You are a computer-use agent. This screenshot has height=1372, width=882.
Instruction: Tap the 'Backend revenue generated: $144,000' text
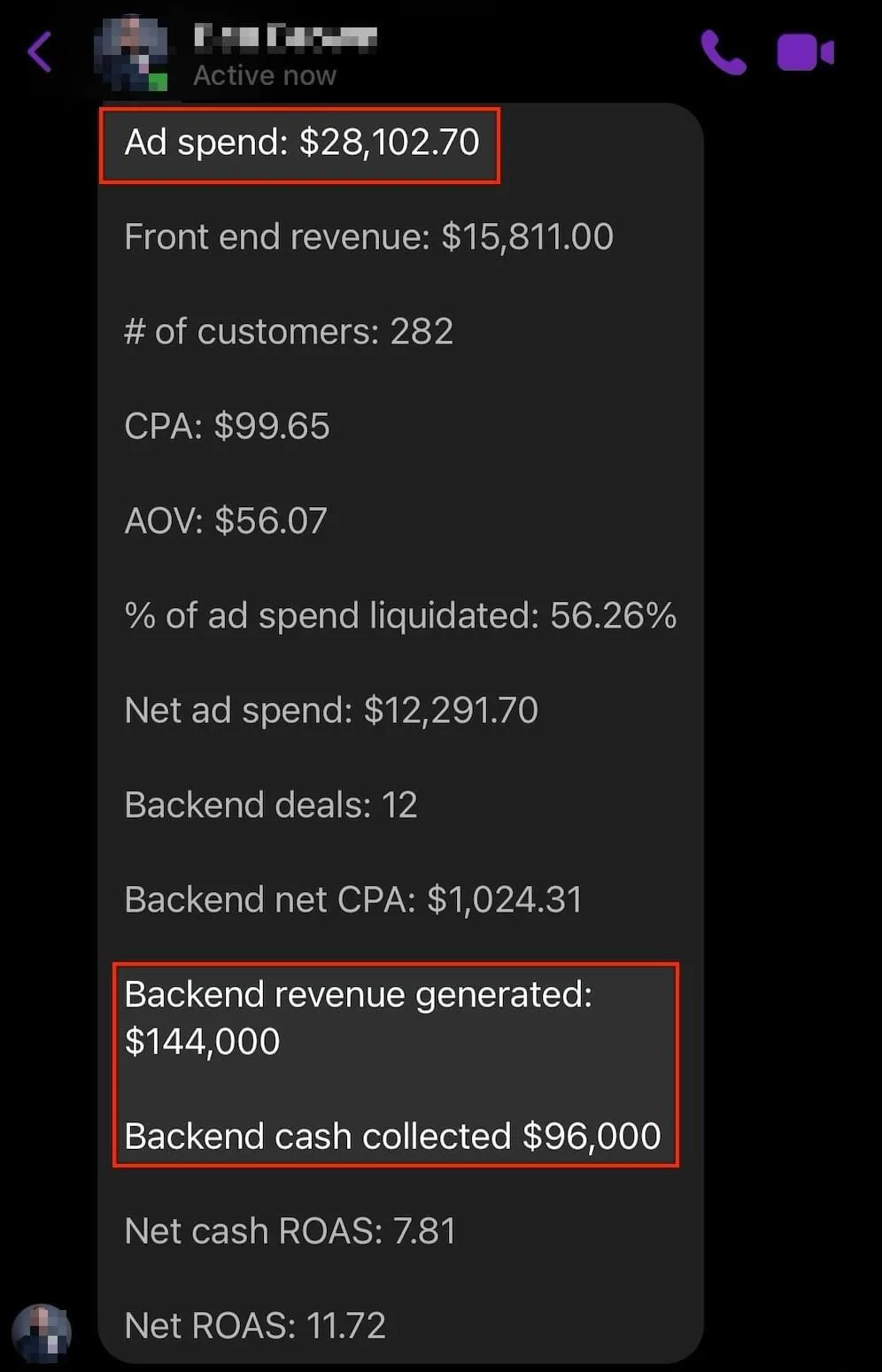[359, 1018]
